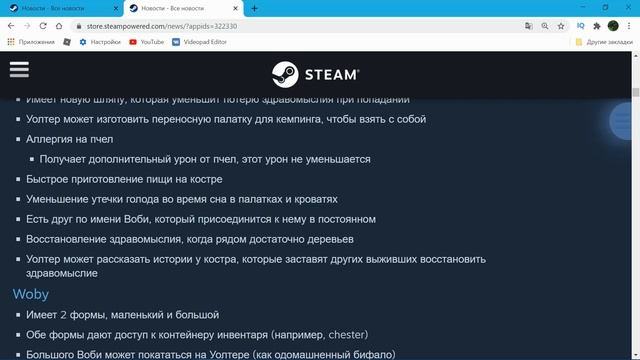
Task: Open a new browser tab
Action: click(254, 8)
